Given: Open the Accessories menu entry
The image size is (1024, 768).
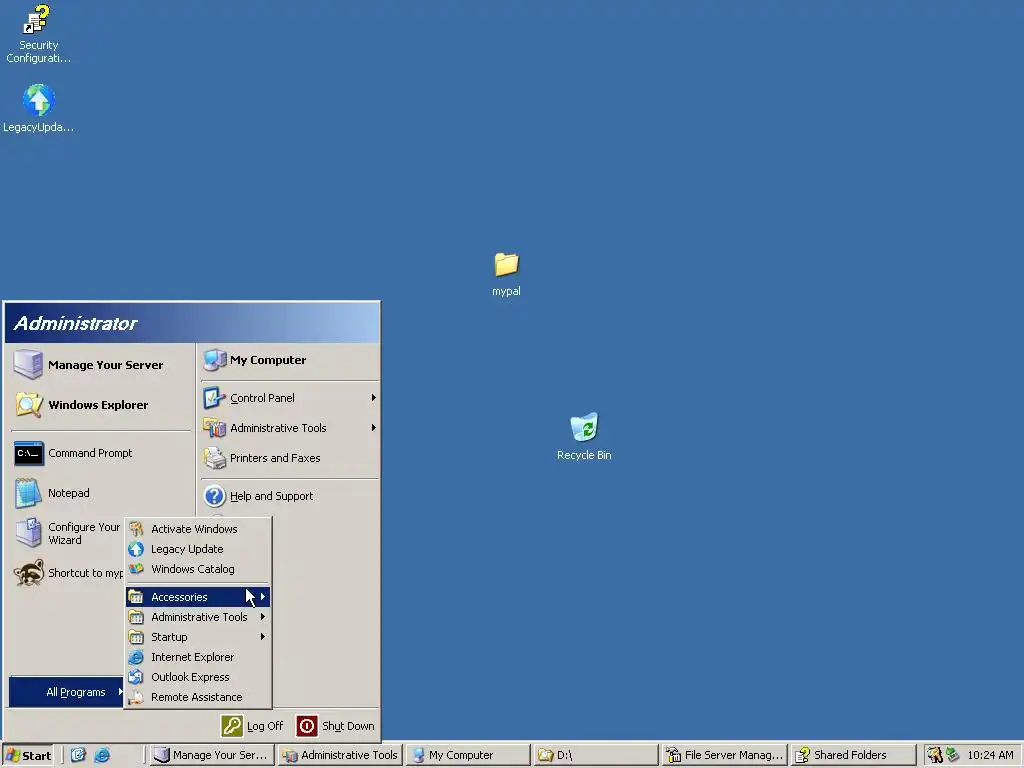Looking at the screenshot, I should pos(198,597).
